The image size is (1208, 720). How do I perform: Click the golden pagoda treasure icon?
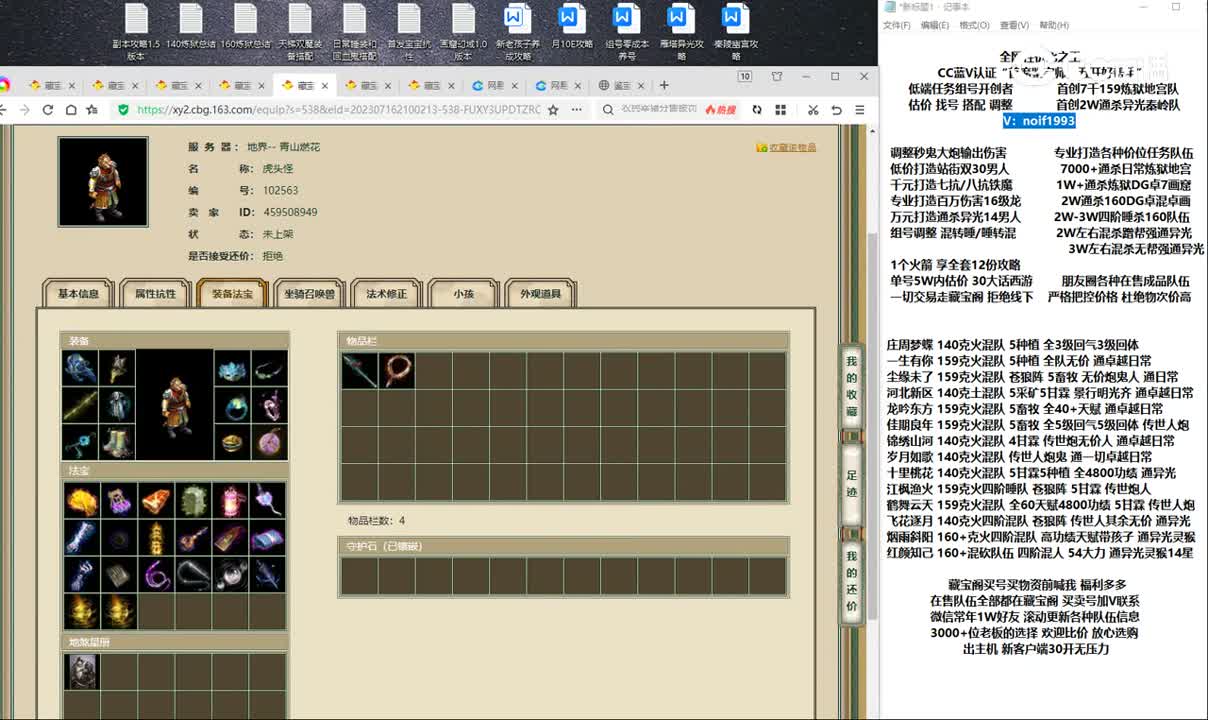pyautogui.click(x=156, y=537)
